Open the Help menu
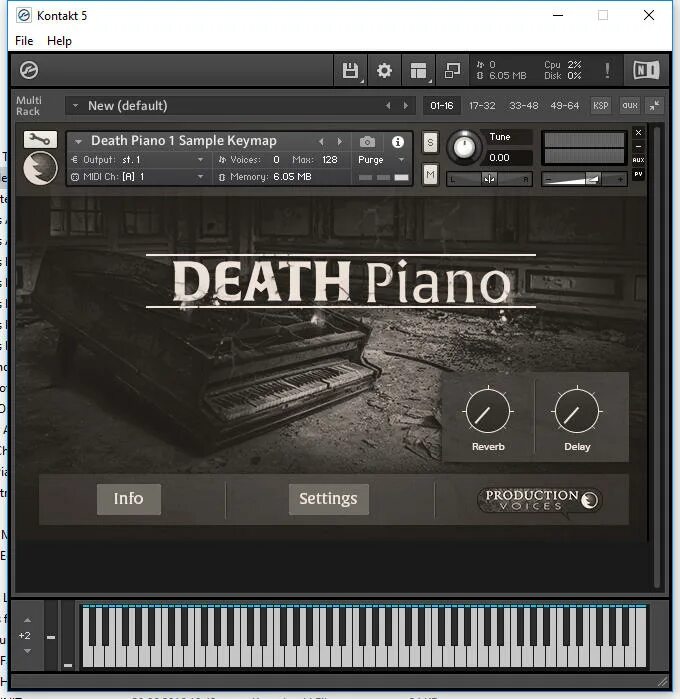The height and width of the screenshot is (699, 680). click(x=59, y=41)
